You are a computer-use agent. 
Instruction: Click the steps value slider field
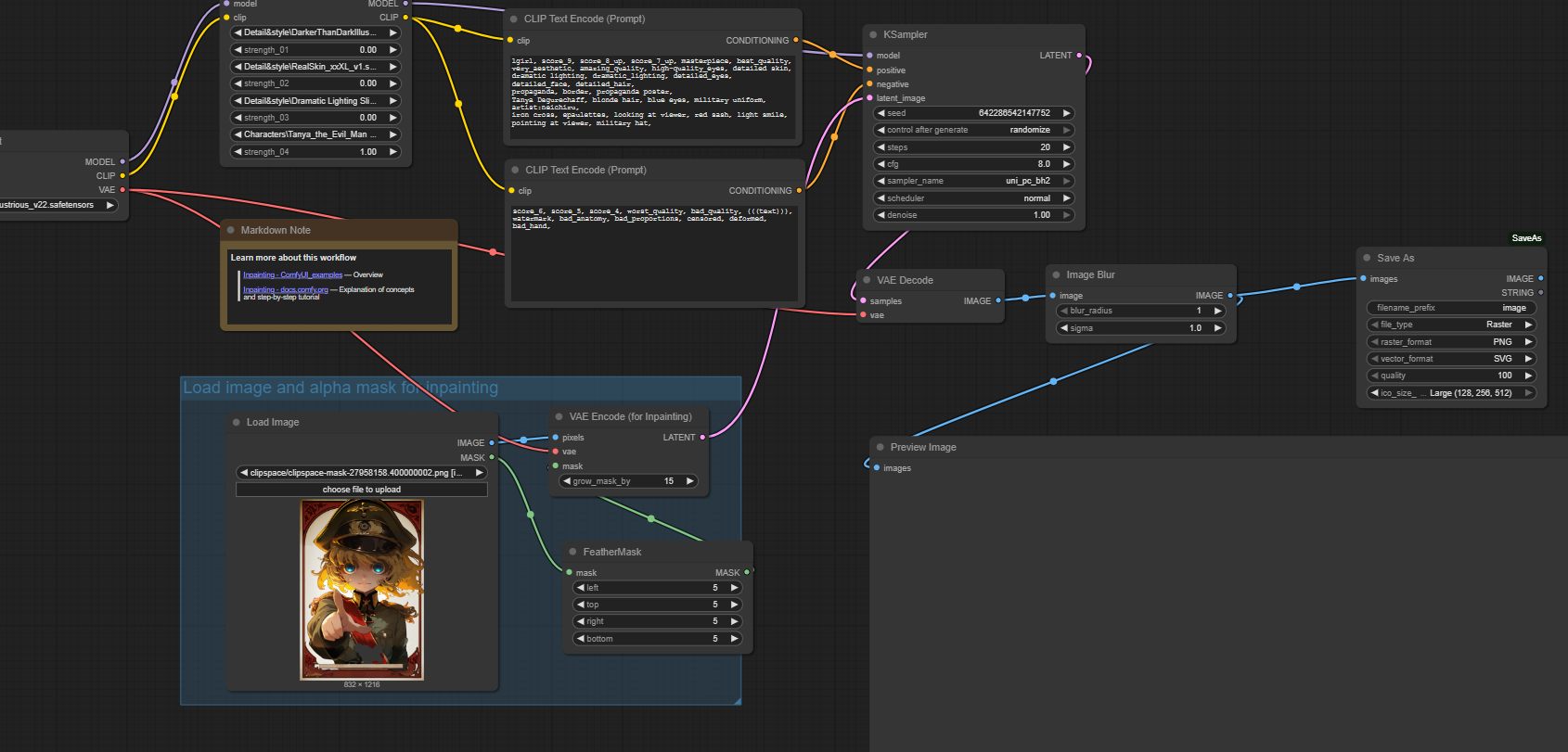tap(973, 147)
